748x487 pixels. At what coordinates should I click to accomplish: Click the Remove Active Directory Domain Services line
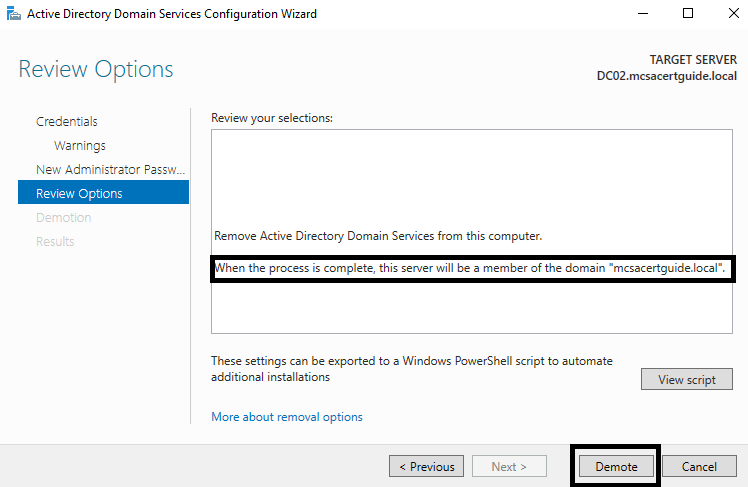378,236
